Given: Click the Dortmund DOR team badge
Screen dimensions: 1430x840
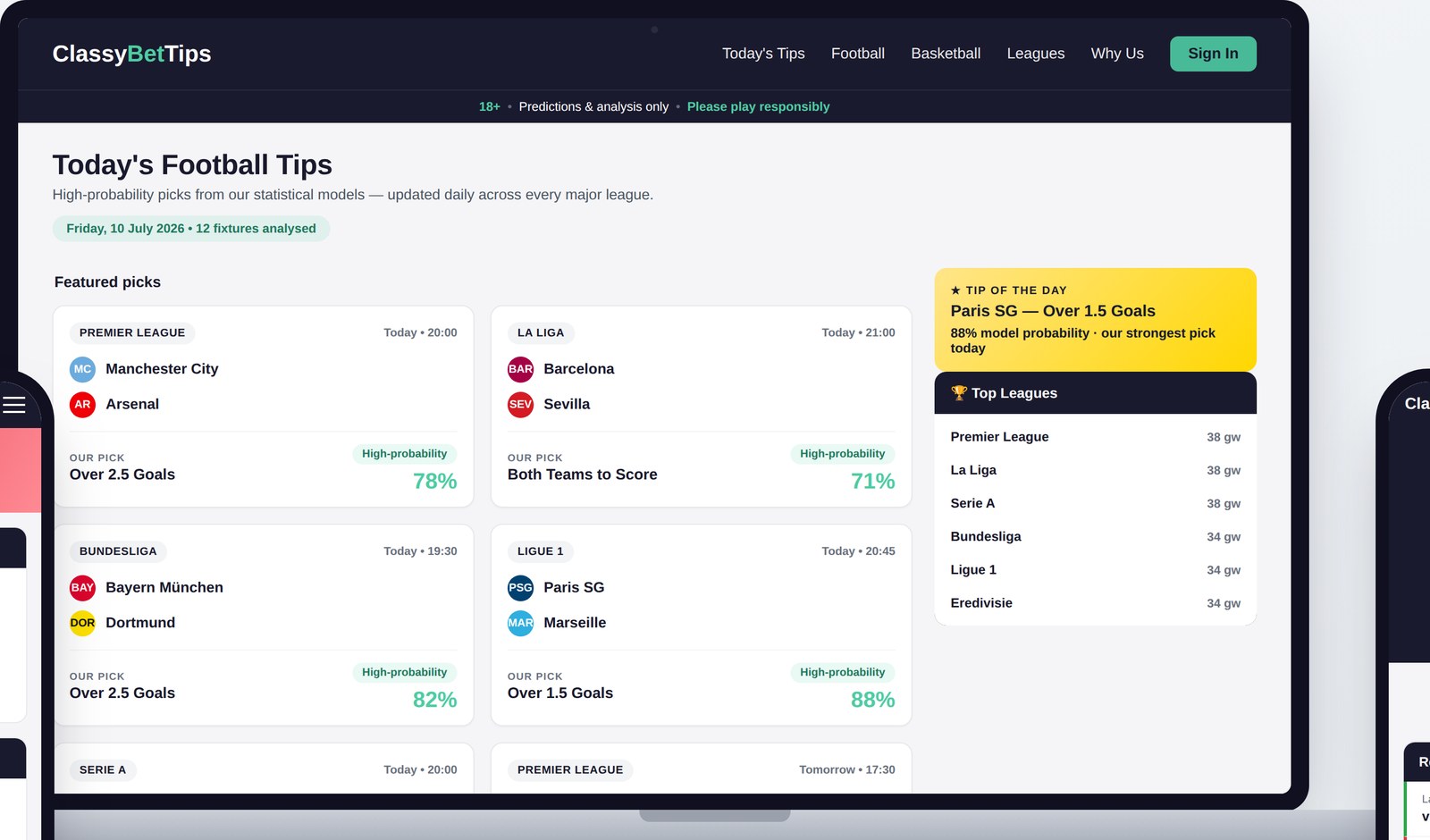Looking at the screenshot, I should 82,623.
